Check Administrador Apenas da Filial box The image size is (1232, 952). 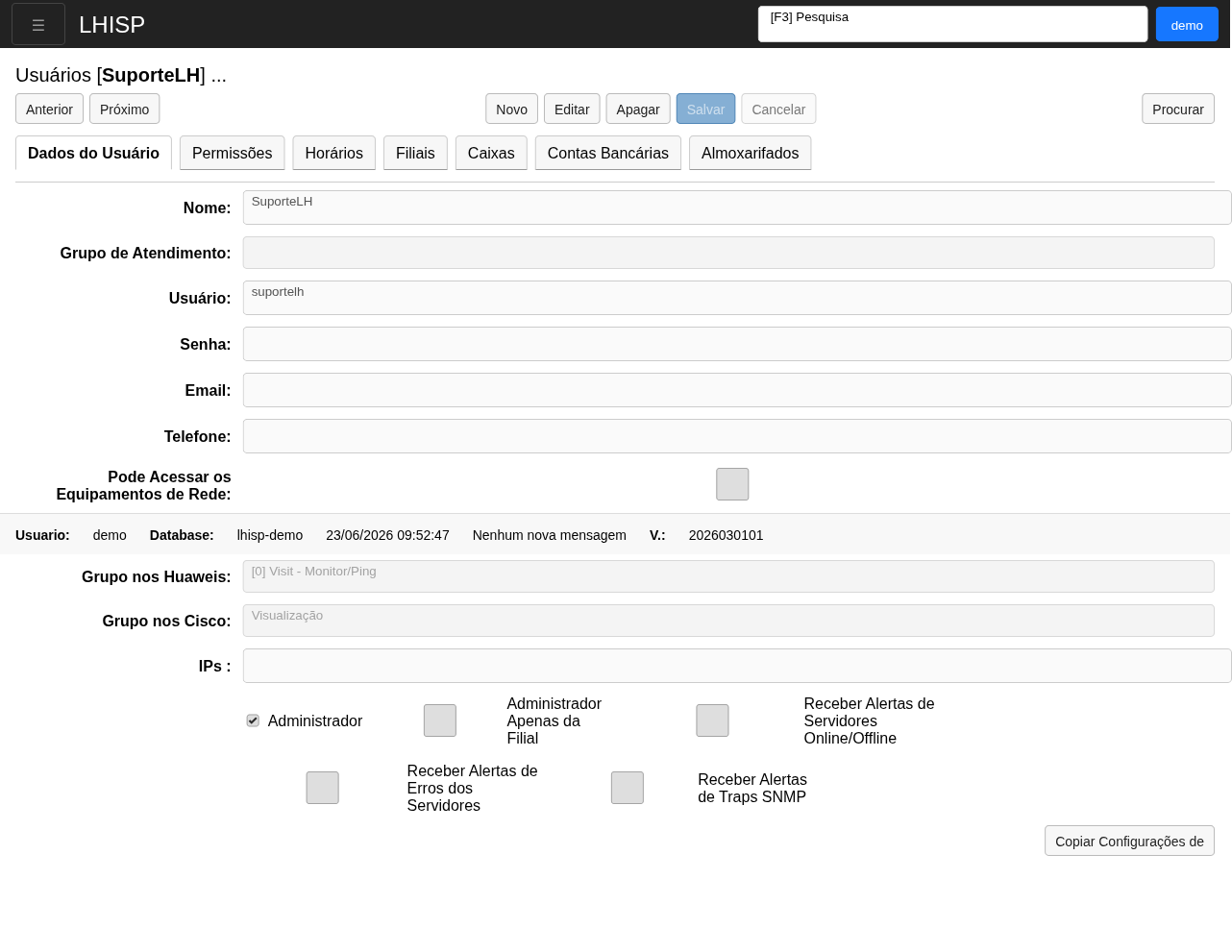tap(440, 720)
